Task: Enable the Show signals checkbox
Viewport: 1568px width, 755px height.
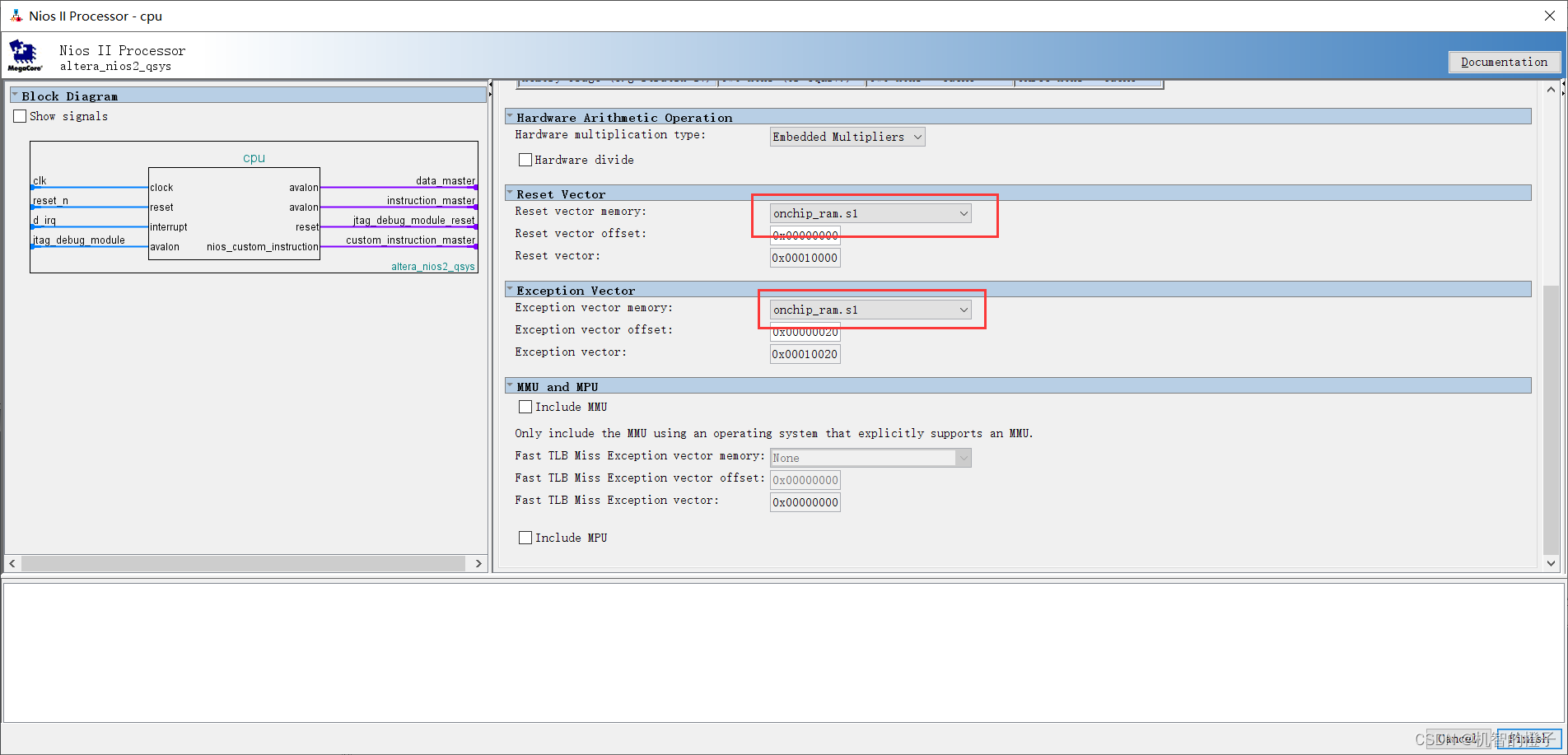Action: tap(20, 116)
